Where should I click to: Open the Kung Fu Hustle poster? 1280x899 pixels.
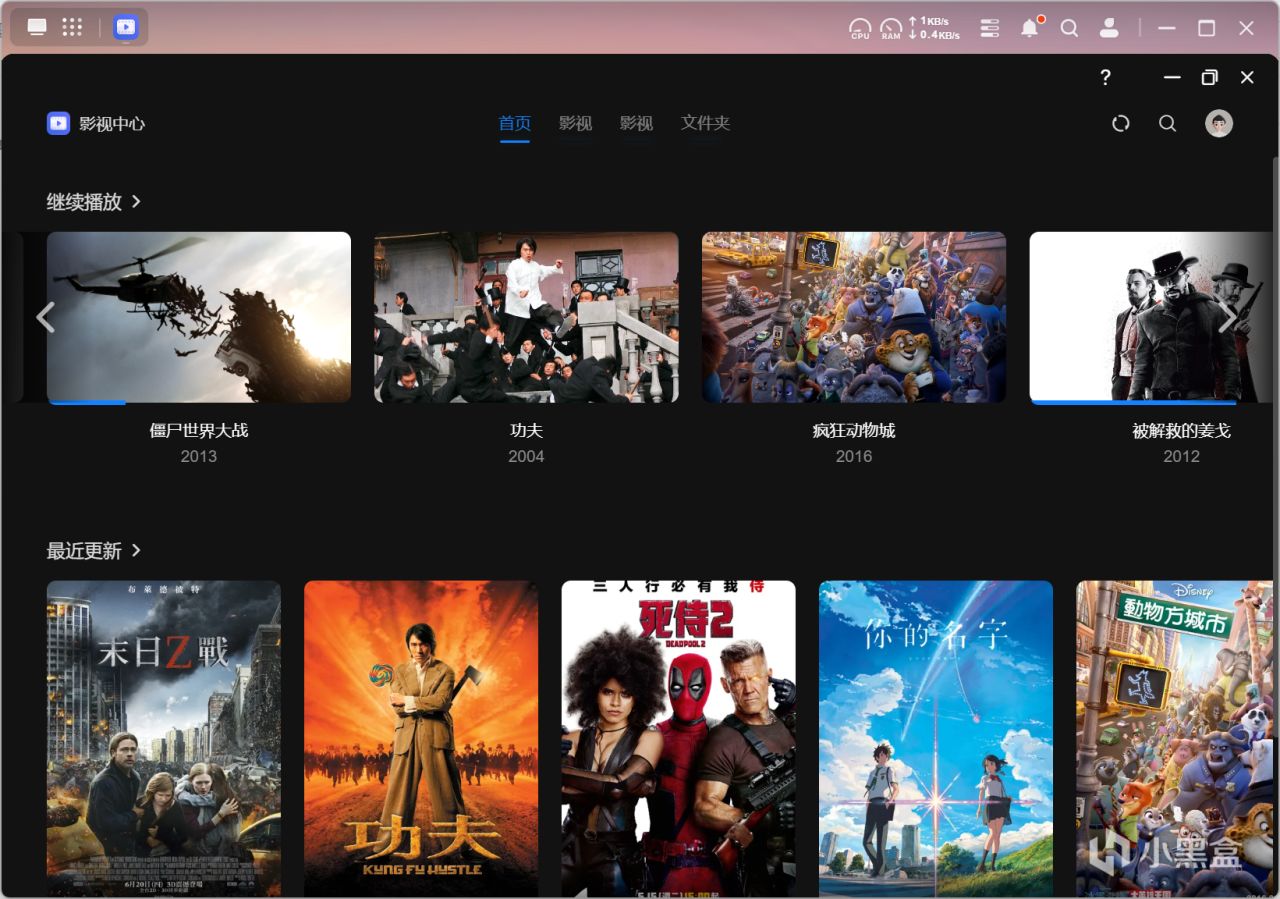421,739
